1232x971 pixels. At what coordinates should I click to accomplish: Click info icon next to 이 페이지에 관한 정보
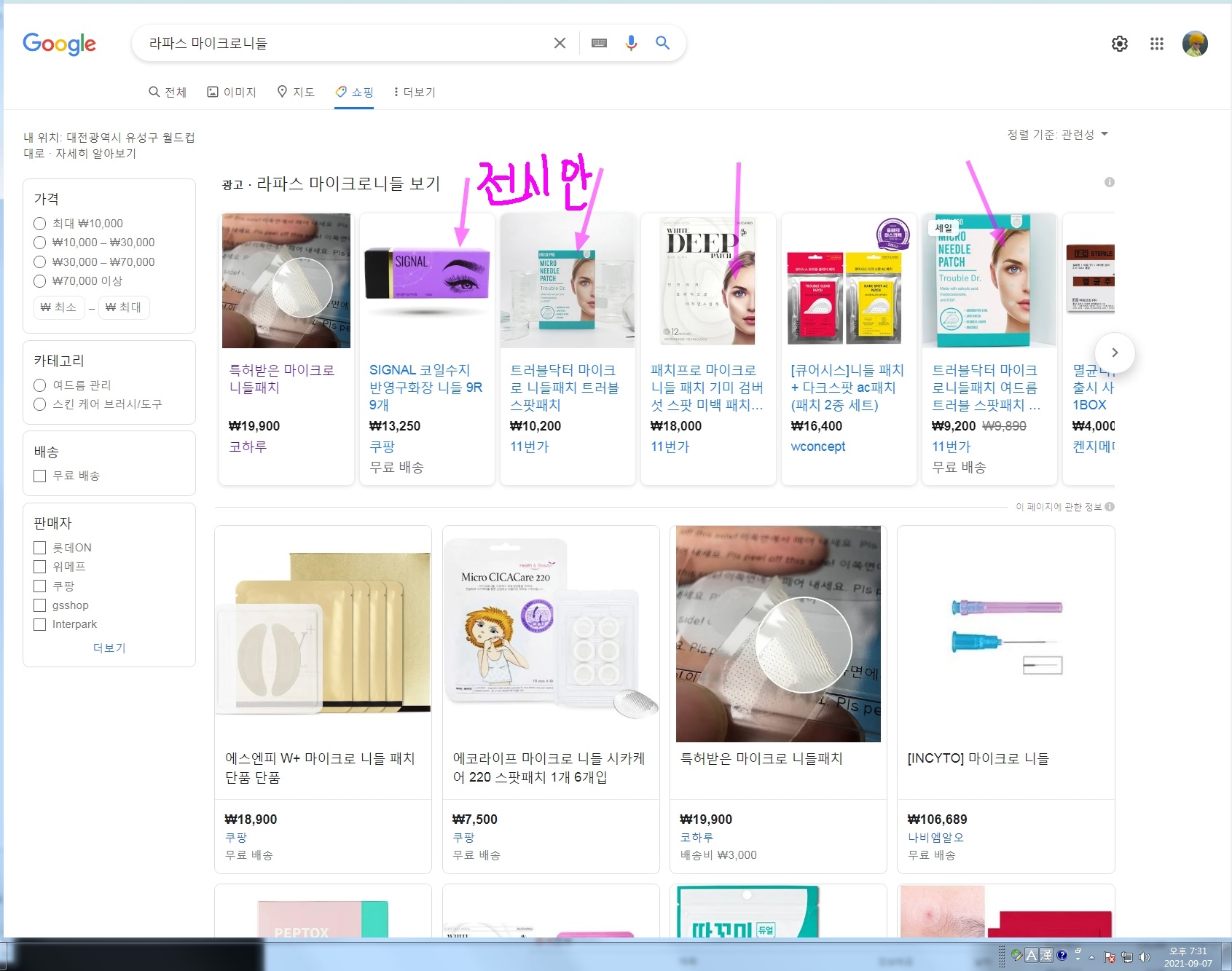pos(1110,506)
